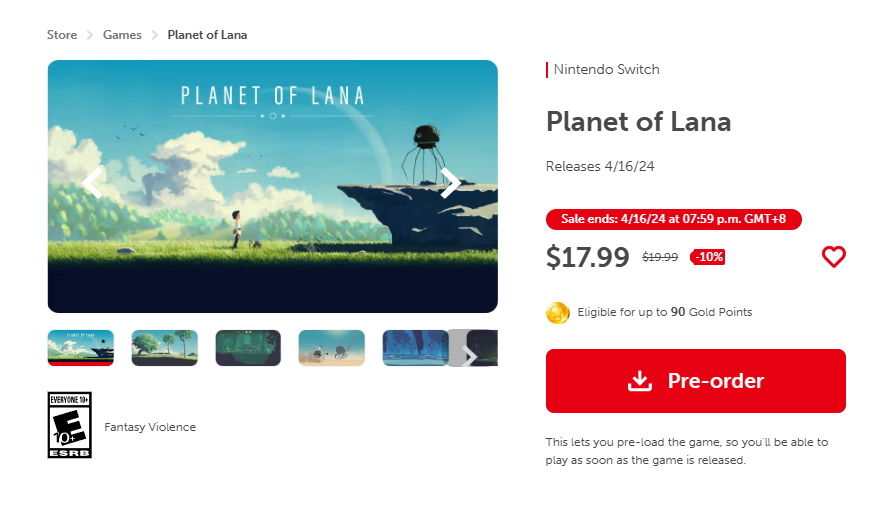The image size is (892, 515).
Task: Click the download icon on Pre-order button
Action: (x=640, y=381)
